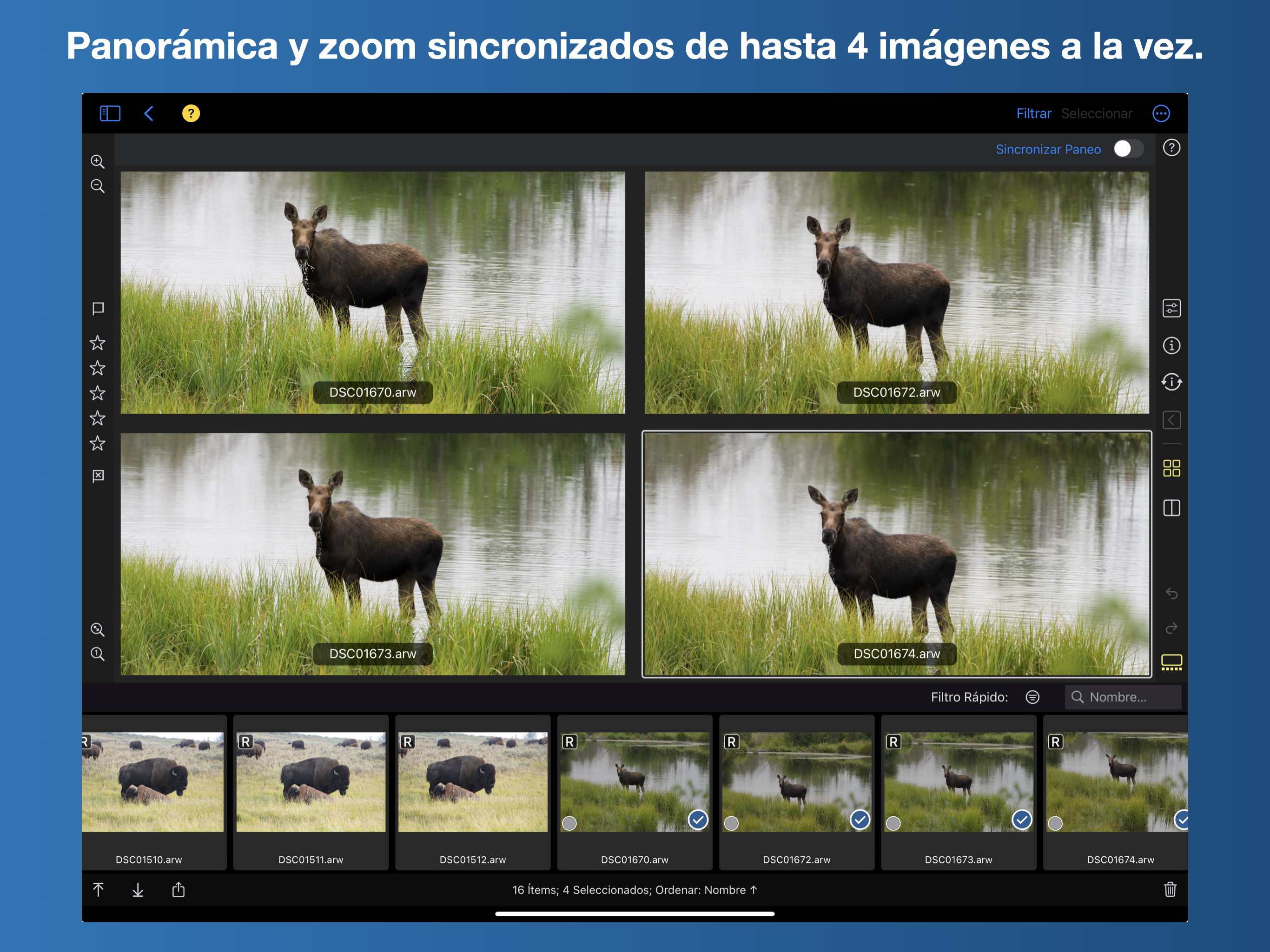Rate the photo five stars
This screenshot has width=1270, height=952.
(x=98, y=443)
